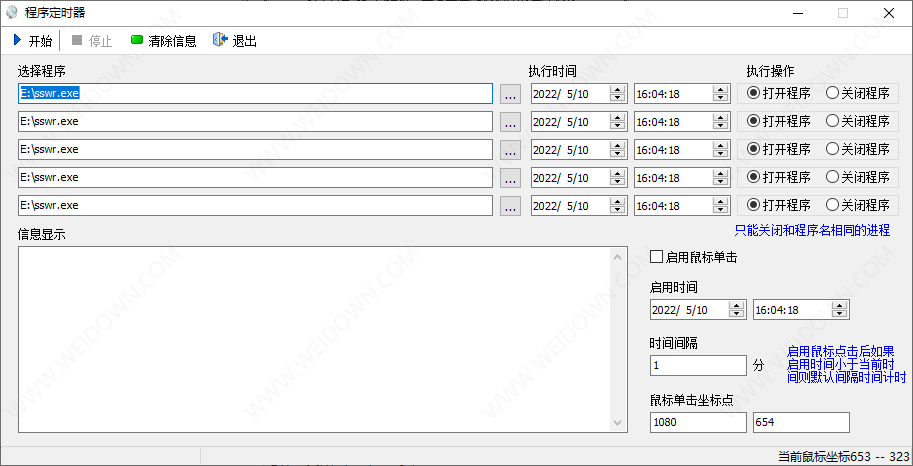Click the 程序定时器 title bar app icon
Screen dimensions: 913x466
click(x=12, y=13)
